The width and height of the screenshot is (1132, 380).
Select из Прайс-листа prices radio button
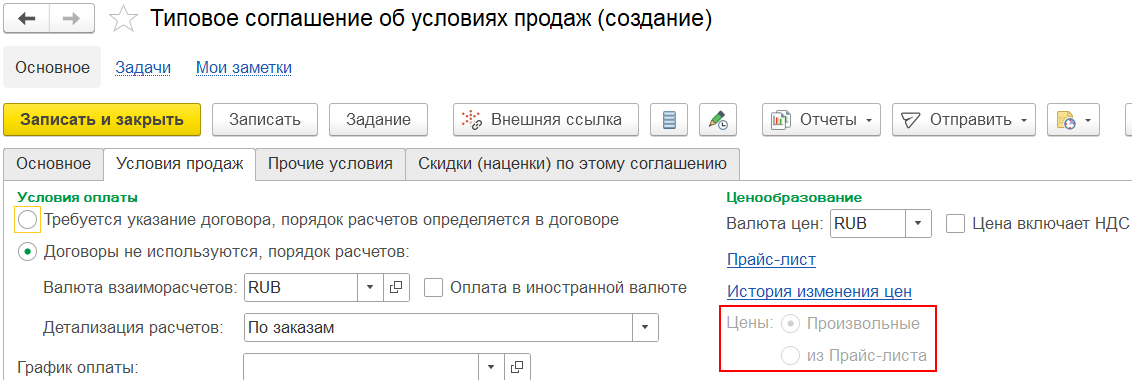coord(791,355)
